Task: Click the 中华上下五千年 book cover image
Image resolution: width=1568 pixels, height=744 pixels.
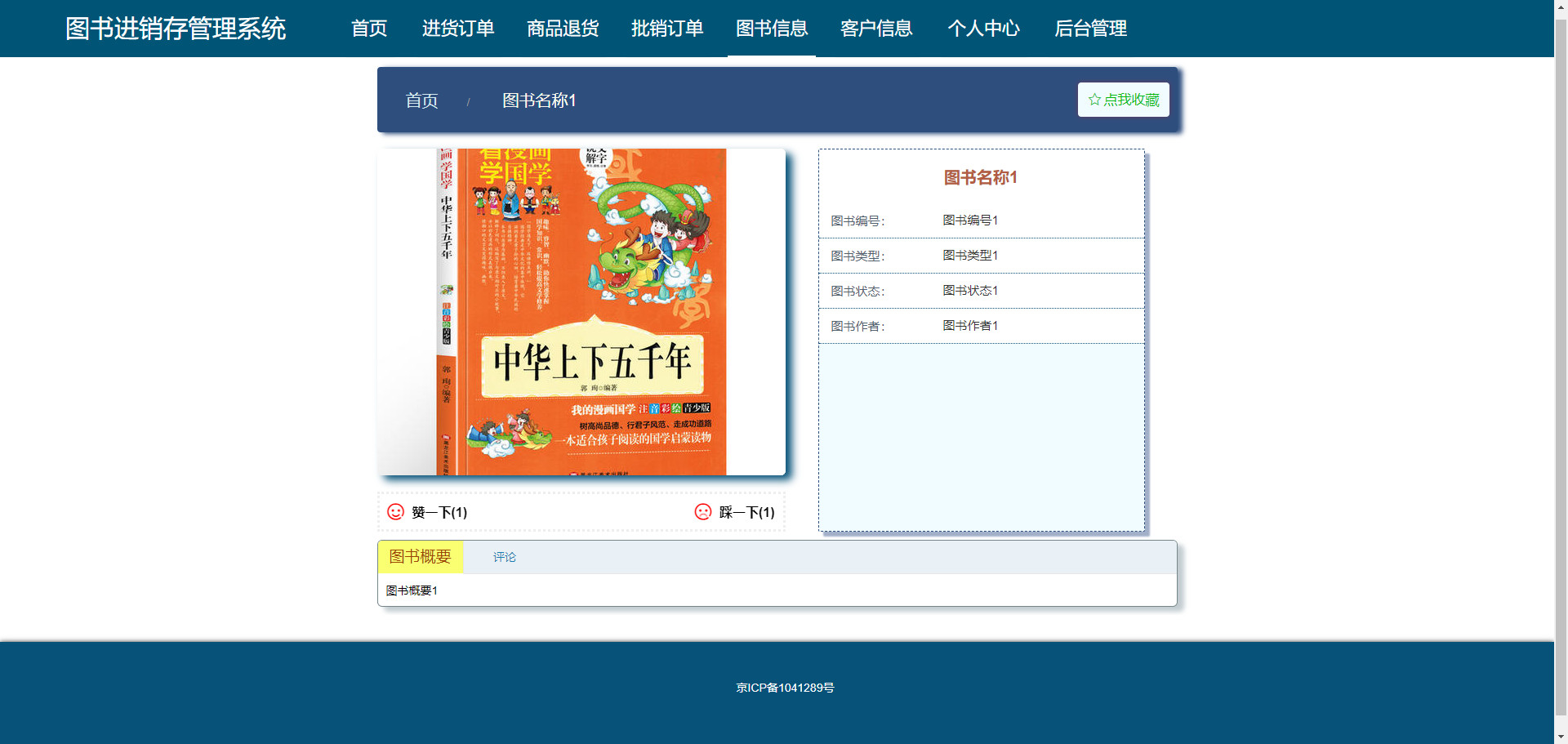Action: point(581,312)
